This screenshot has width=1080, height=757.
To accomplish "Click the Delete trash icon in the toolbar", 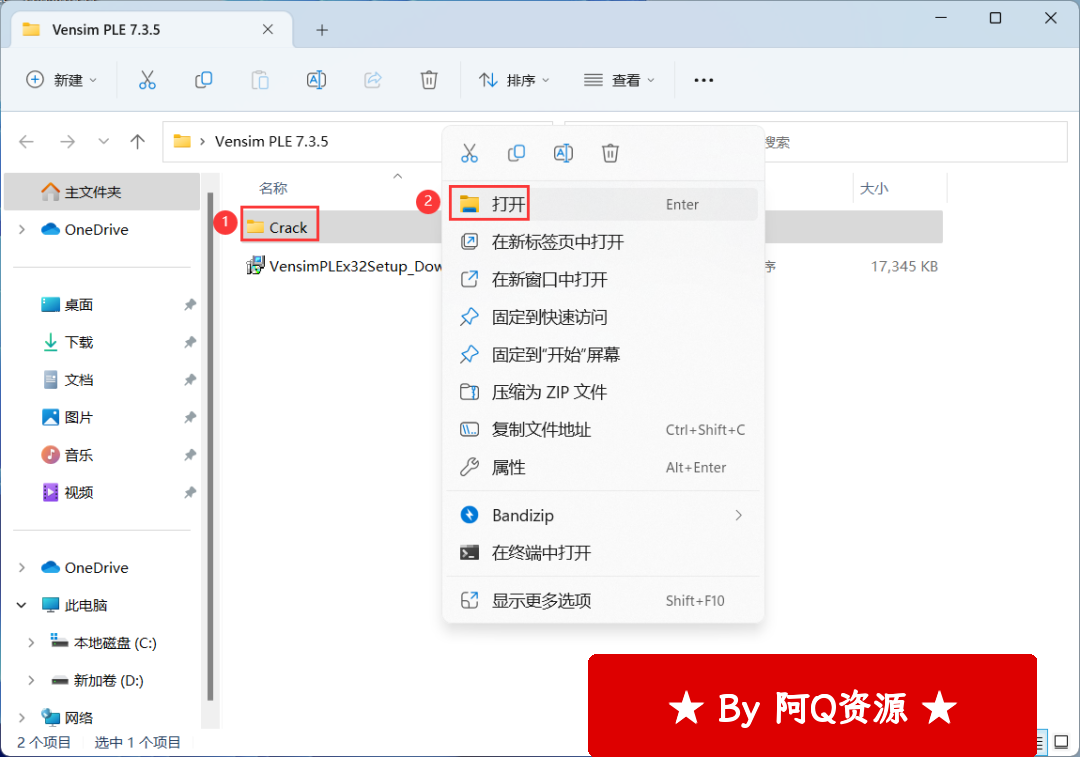I will pos(428,80).
